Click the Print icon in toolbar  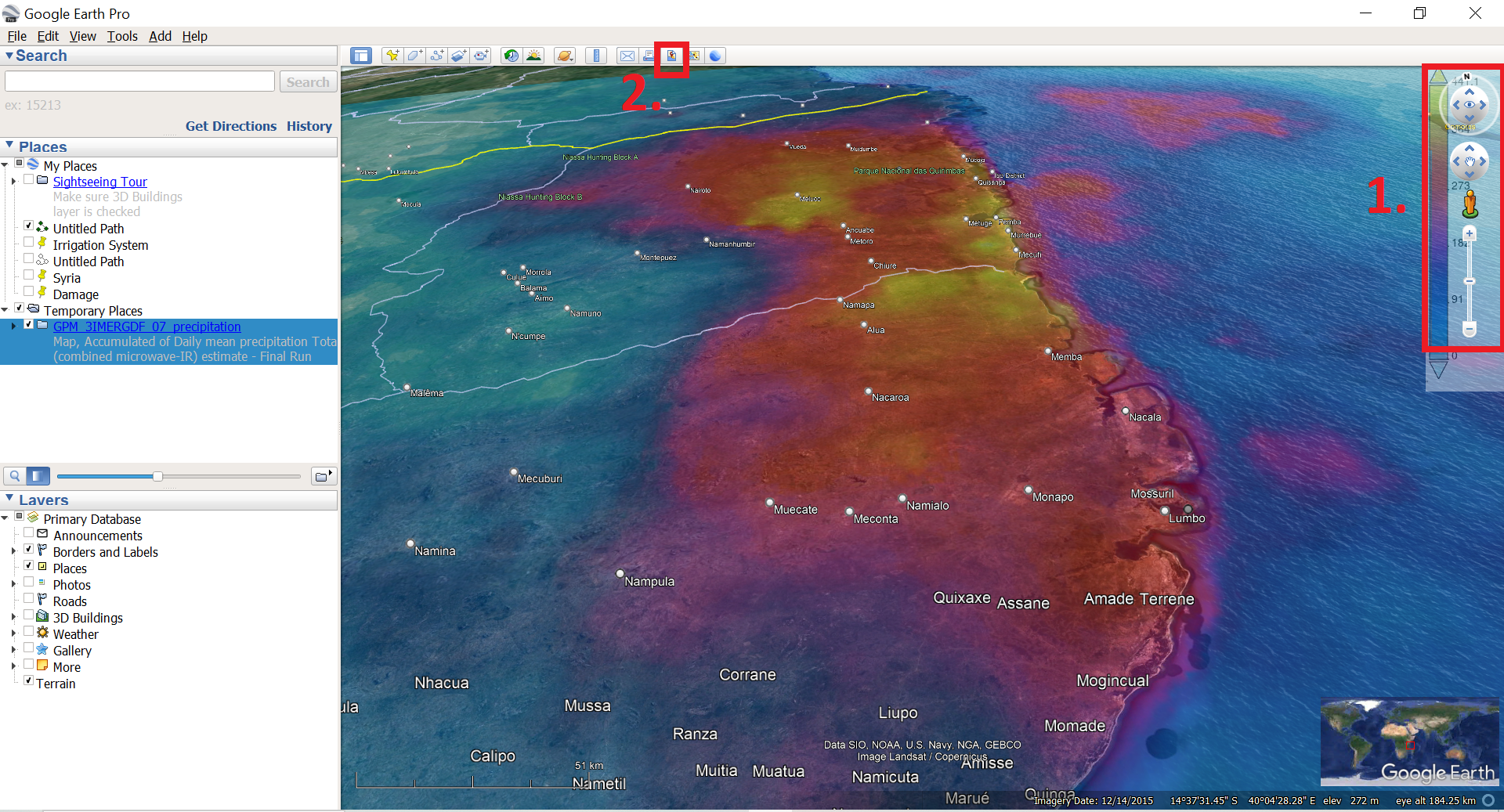click(649, 56)
